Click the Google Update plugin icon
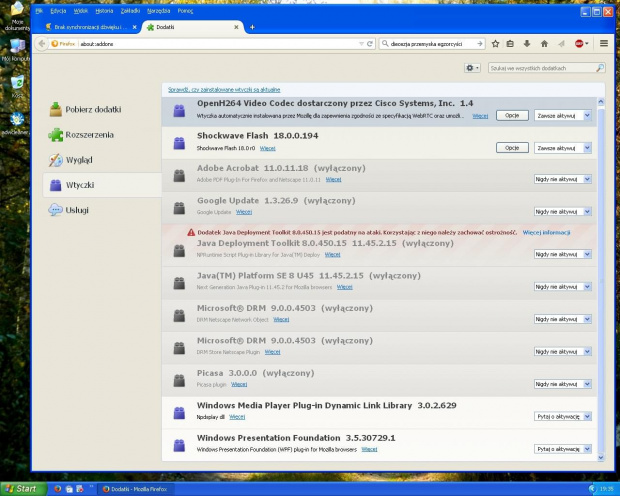The height and width of the screenshot is (496, 620). click(x=179, y=208)
